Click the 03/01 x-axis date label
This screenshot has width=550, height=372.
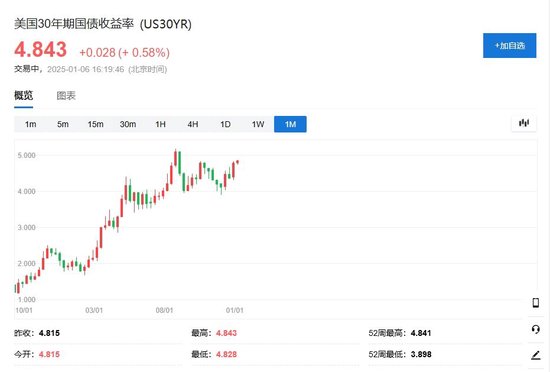94,310
